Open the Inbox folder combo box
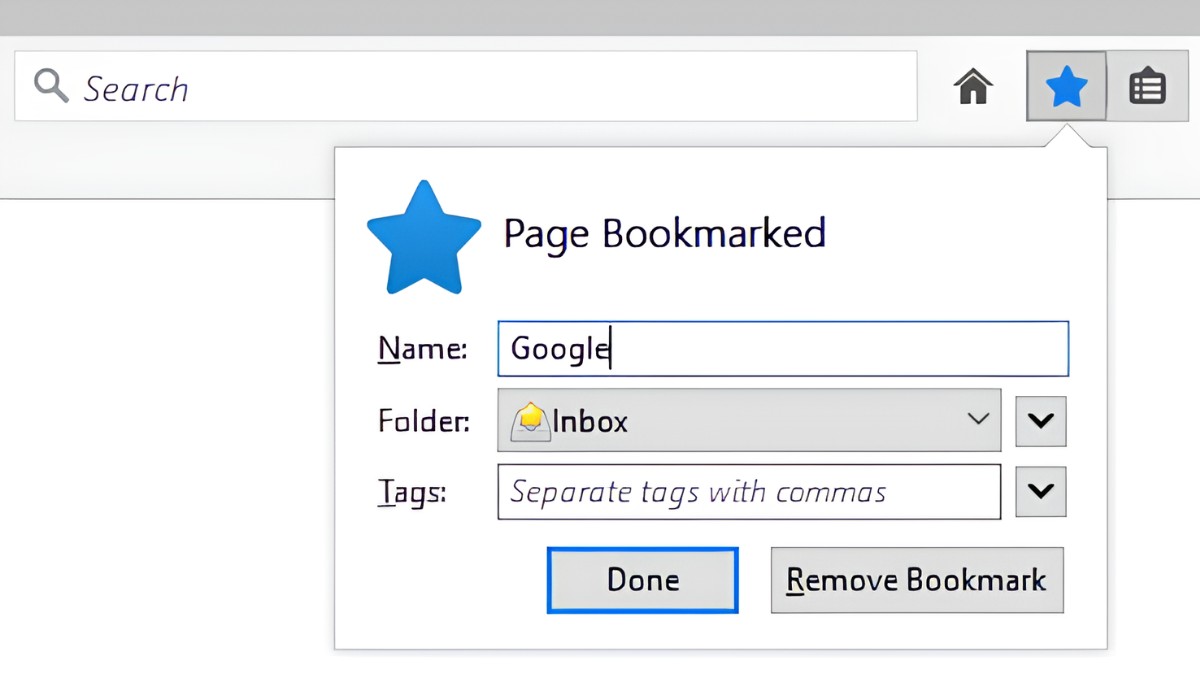Screen dimensions: 1200x700 pyautogui.click(x=750, y=421)
